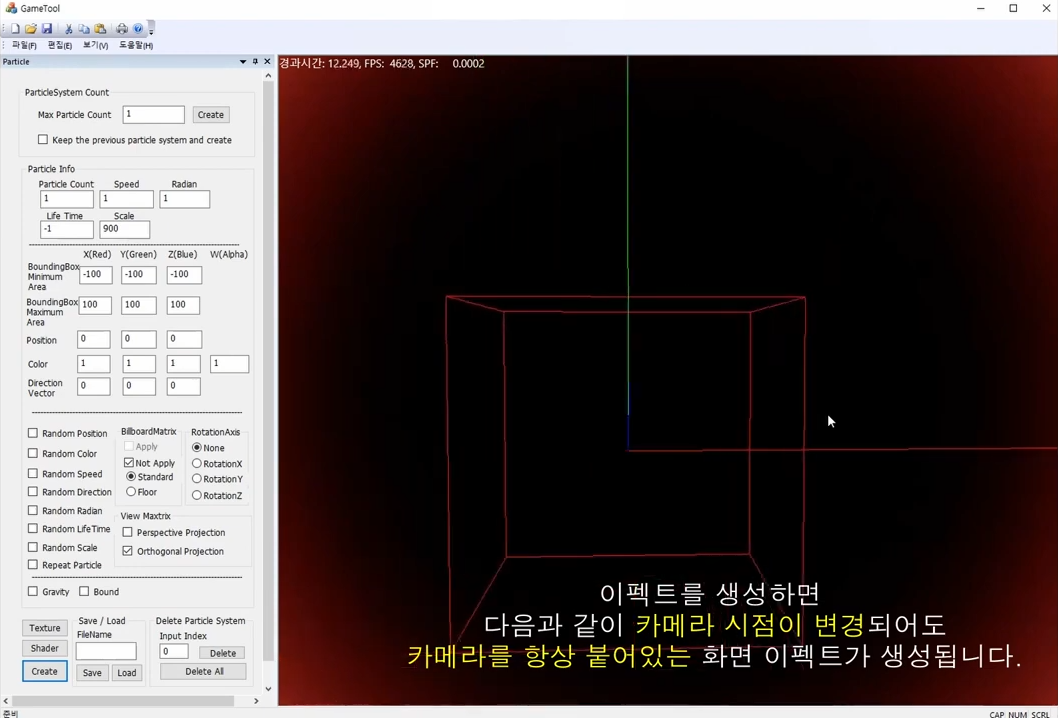Viewport: 1058px width, 718px height.
Task: Save via the floppy disk toolbar icon
Action: (x=47, y=28)
